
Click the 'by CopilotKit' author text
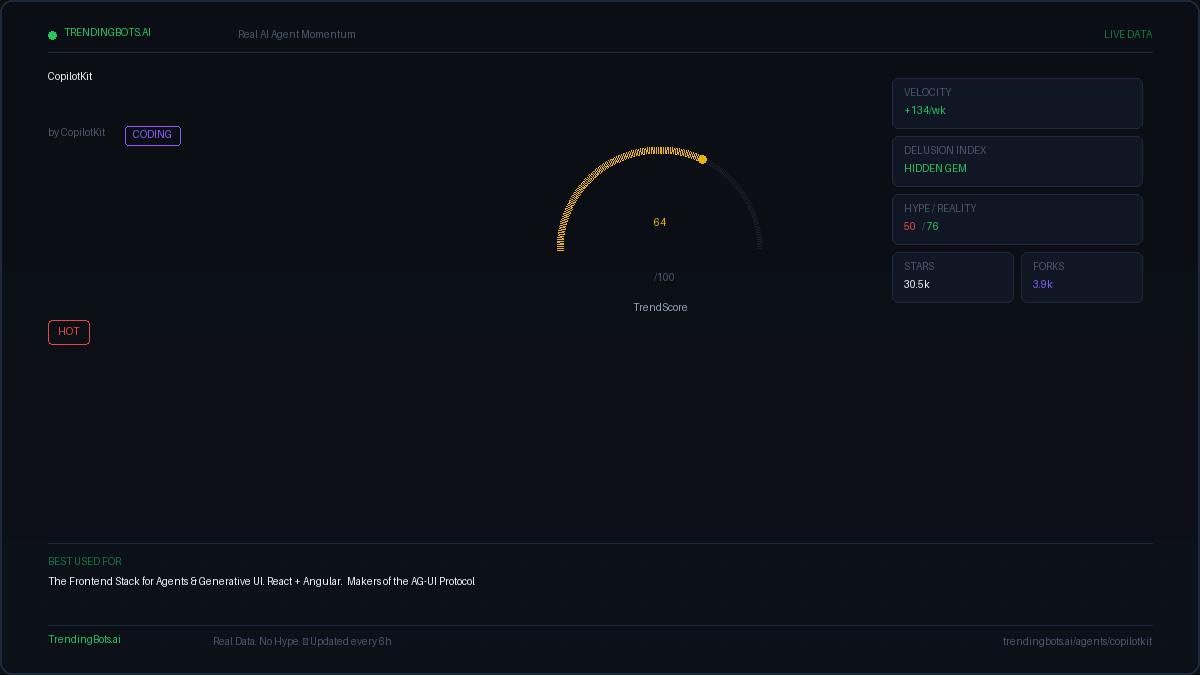77,133
